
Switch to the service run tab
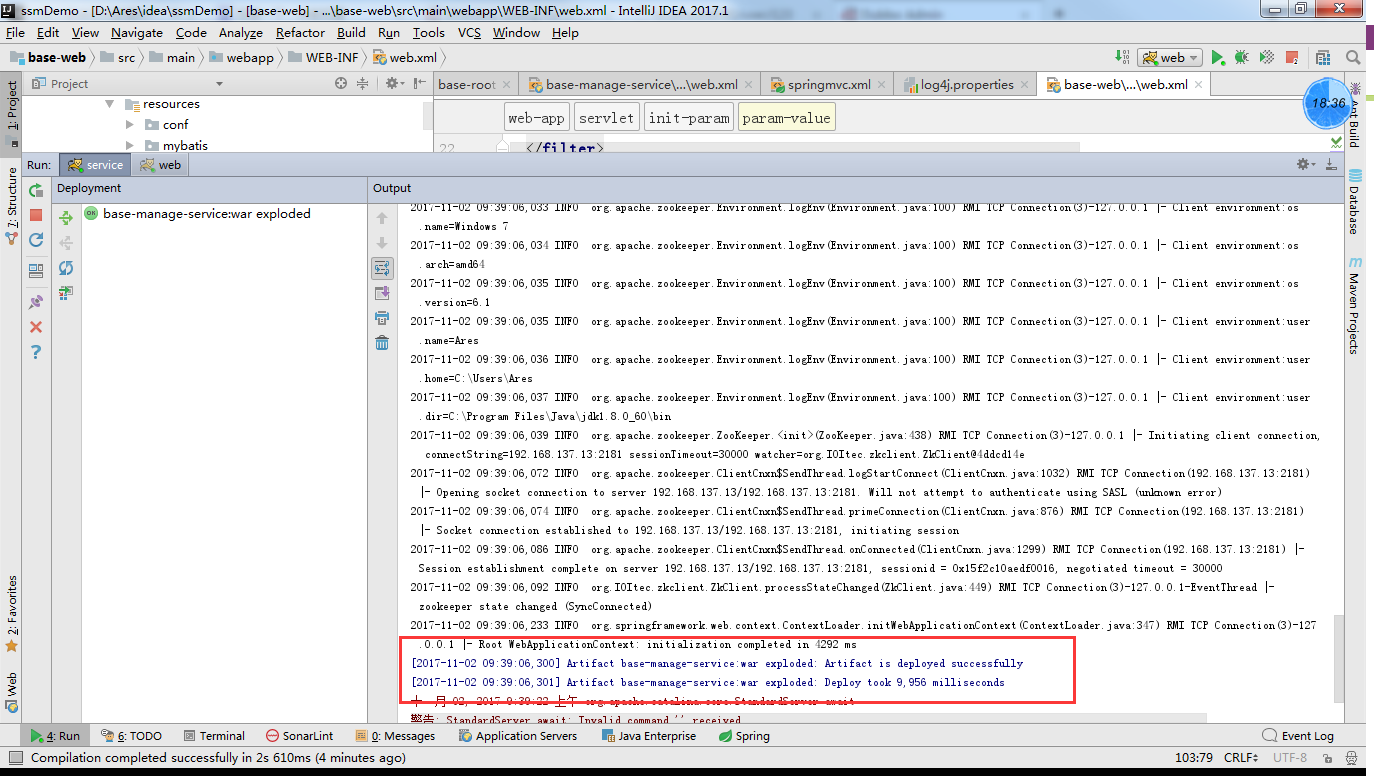pos(95,165)
